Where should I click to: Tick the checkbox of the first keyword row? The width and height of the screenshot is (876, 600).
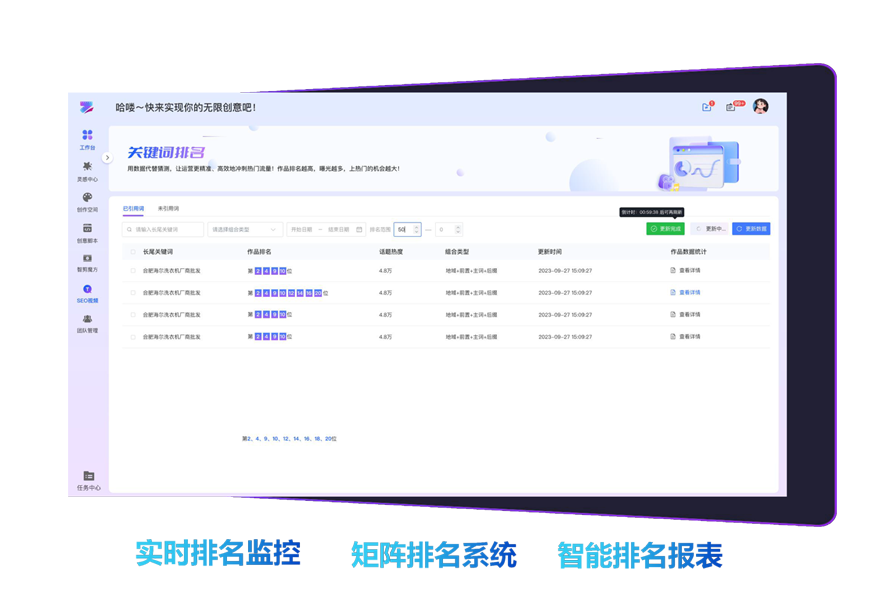tap(133, 271)
